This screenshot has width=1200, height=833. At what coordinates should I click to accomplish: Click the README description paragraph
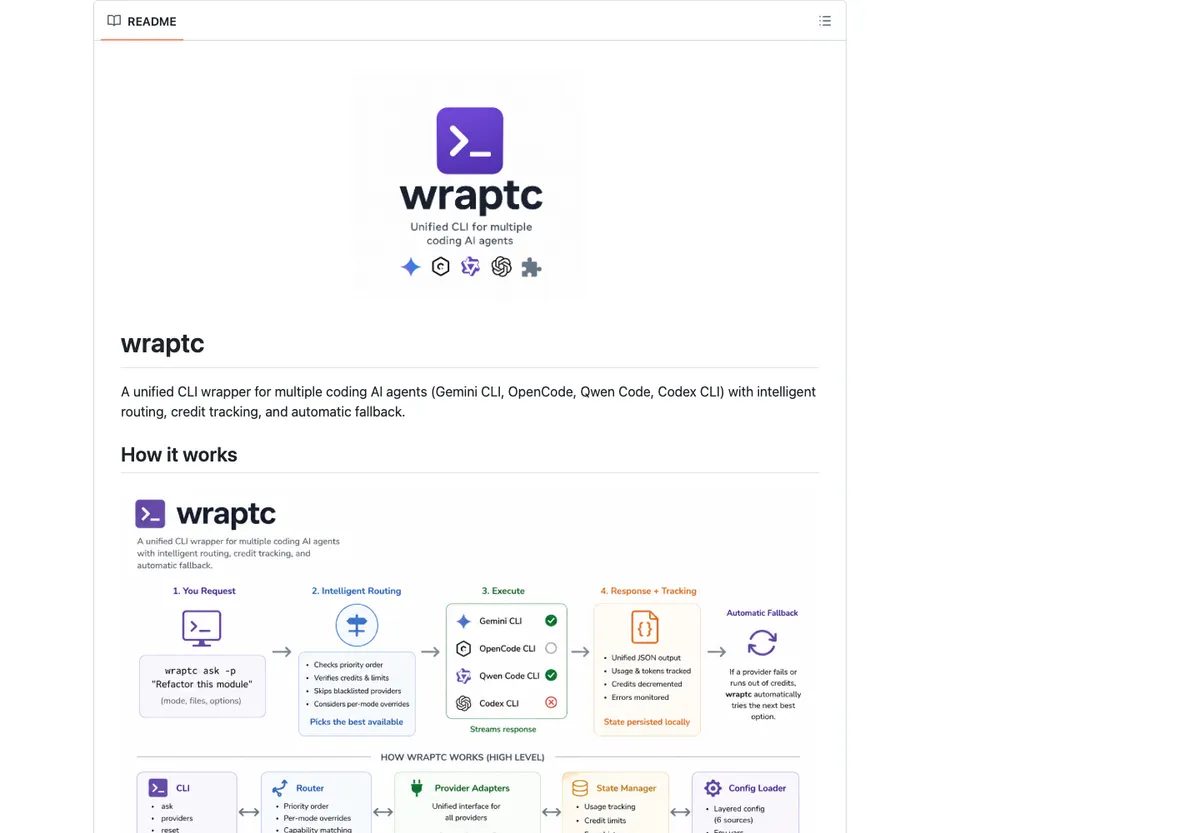pos(469,402)
